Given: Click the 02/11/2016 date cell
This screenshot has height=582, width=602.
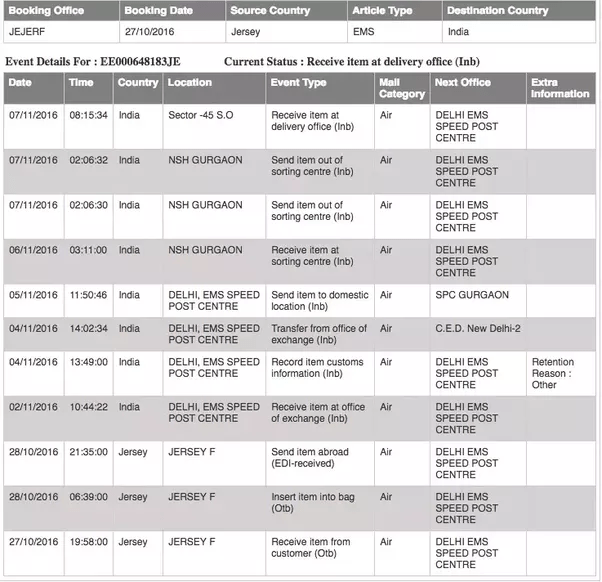Looking at the screenshot, I should pyautogui.click(x=34, y=418).
